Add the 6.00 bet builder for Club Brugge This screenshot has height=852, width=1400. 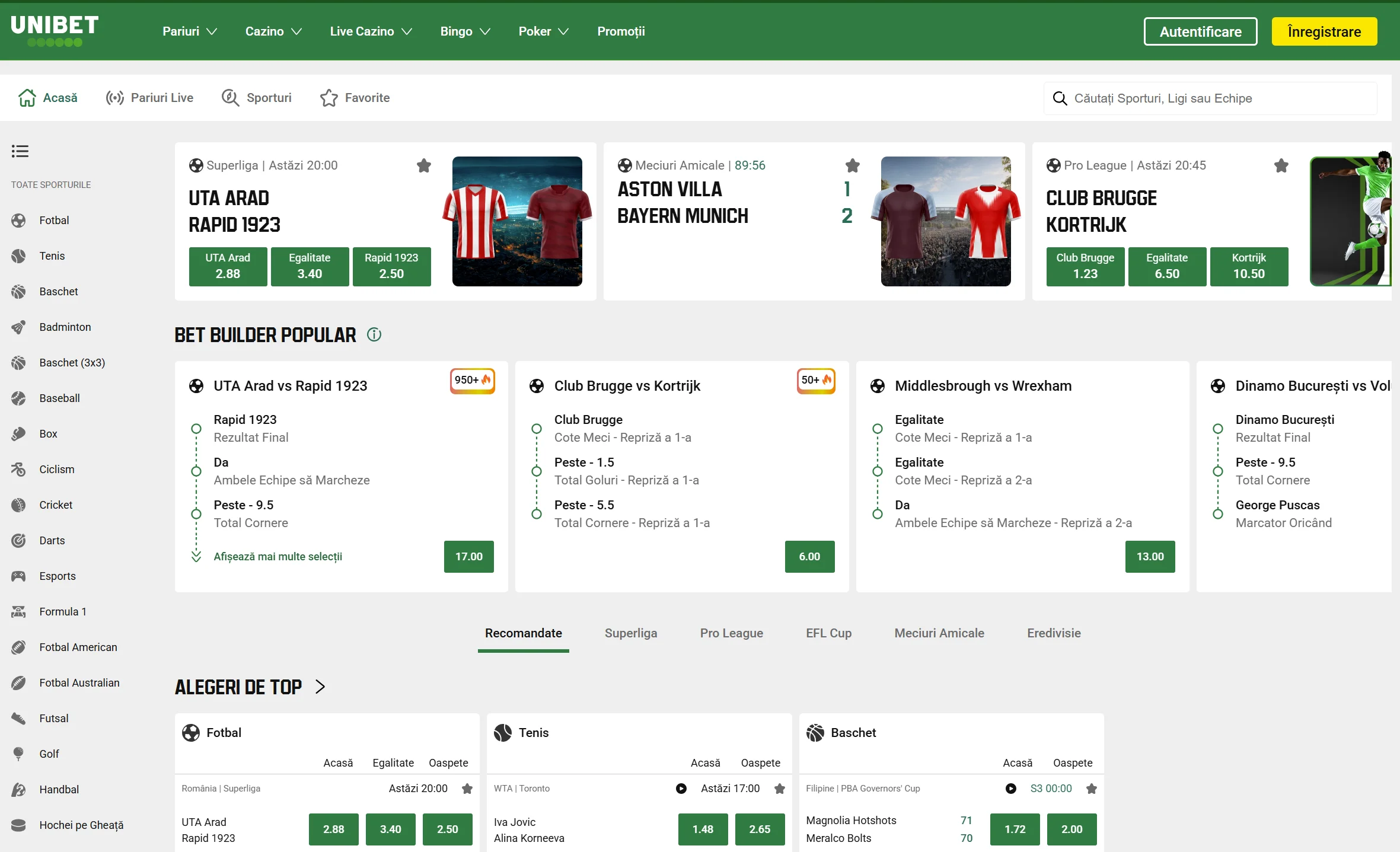coord(809,557)
